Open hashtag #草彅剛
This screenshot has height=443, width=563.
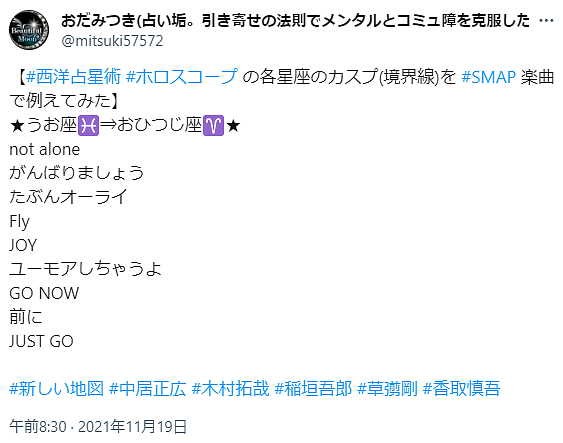pos(387,388)
